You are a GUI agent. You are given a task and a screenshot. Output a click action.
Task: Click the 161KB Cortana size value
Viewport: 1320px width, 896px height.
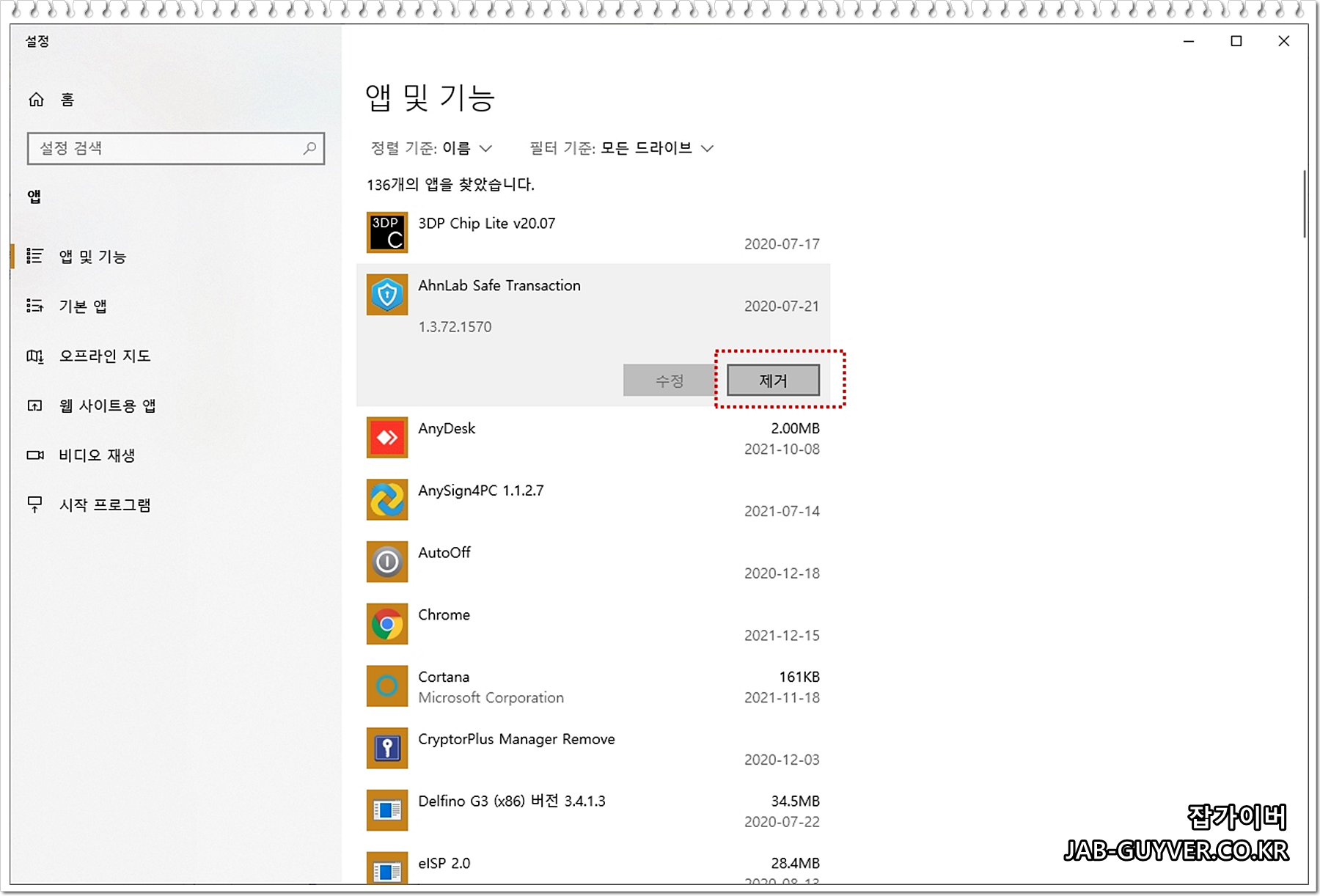click(x=799, y=677)
